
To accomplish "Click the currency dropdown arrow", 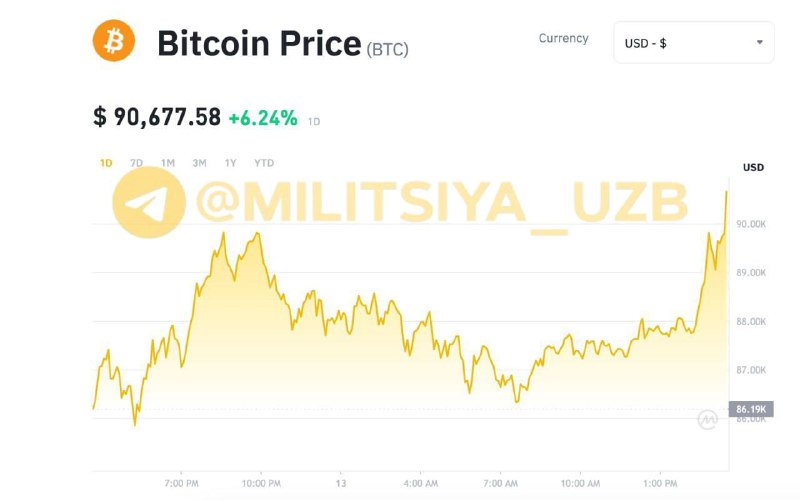I will (x=760, y=42).
